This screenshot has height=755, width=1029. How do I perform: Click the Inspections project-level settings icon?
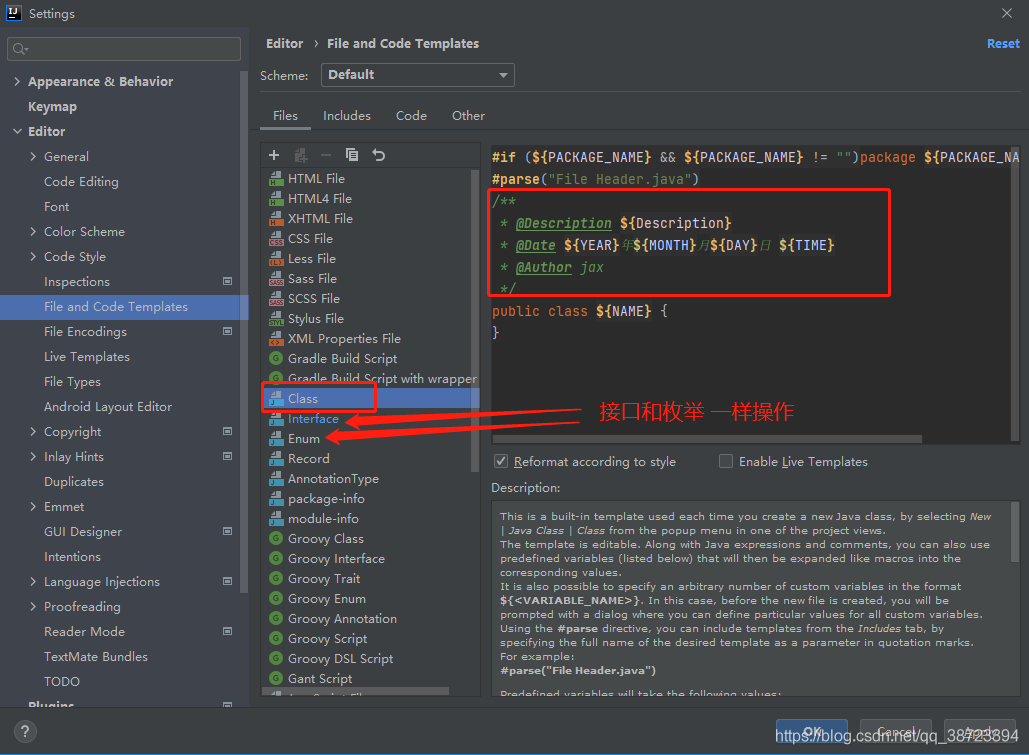pos(228,281)
